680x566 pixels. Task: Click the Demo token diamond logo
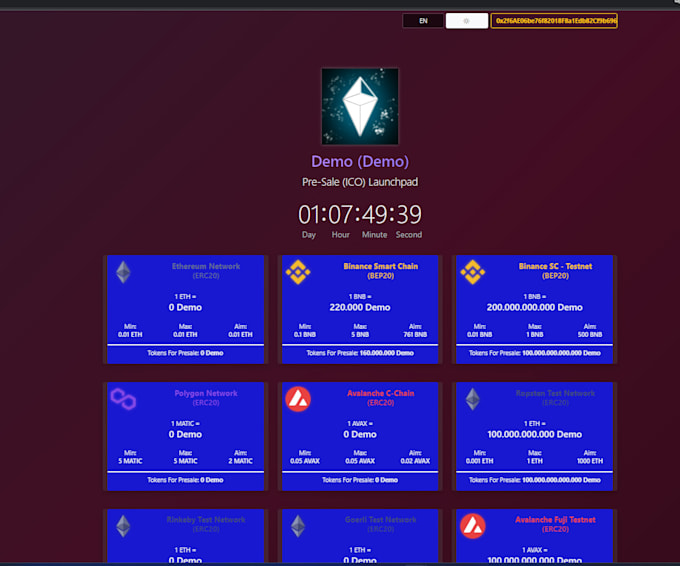pos(360,106)
